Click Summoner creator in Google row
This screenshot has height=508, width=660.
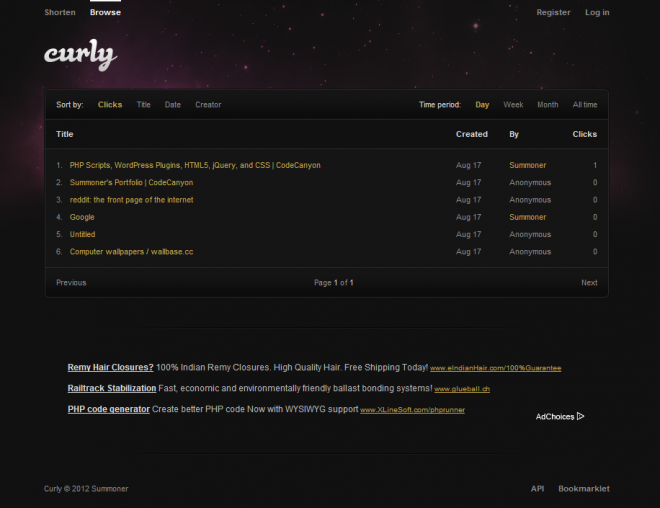pyautogui.click(x=528, y=217)
